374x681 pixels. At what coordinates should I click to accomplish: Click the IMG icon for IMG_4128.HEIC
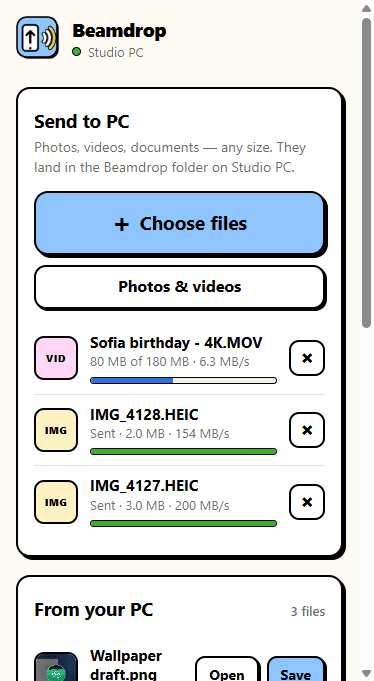point(56,430)
